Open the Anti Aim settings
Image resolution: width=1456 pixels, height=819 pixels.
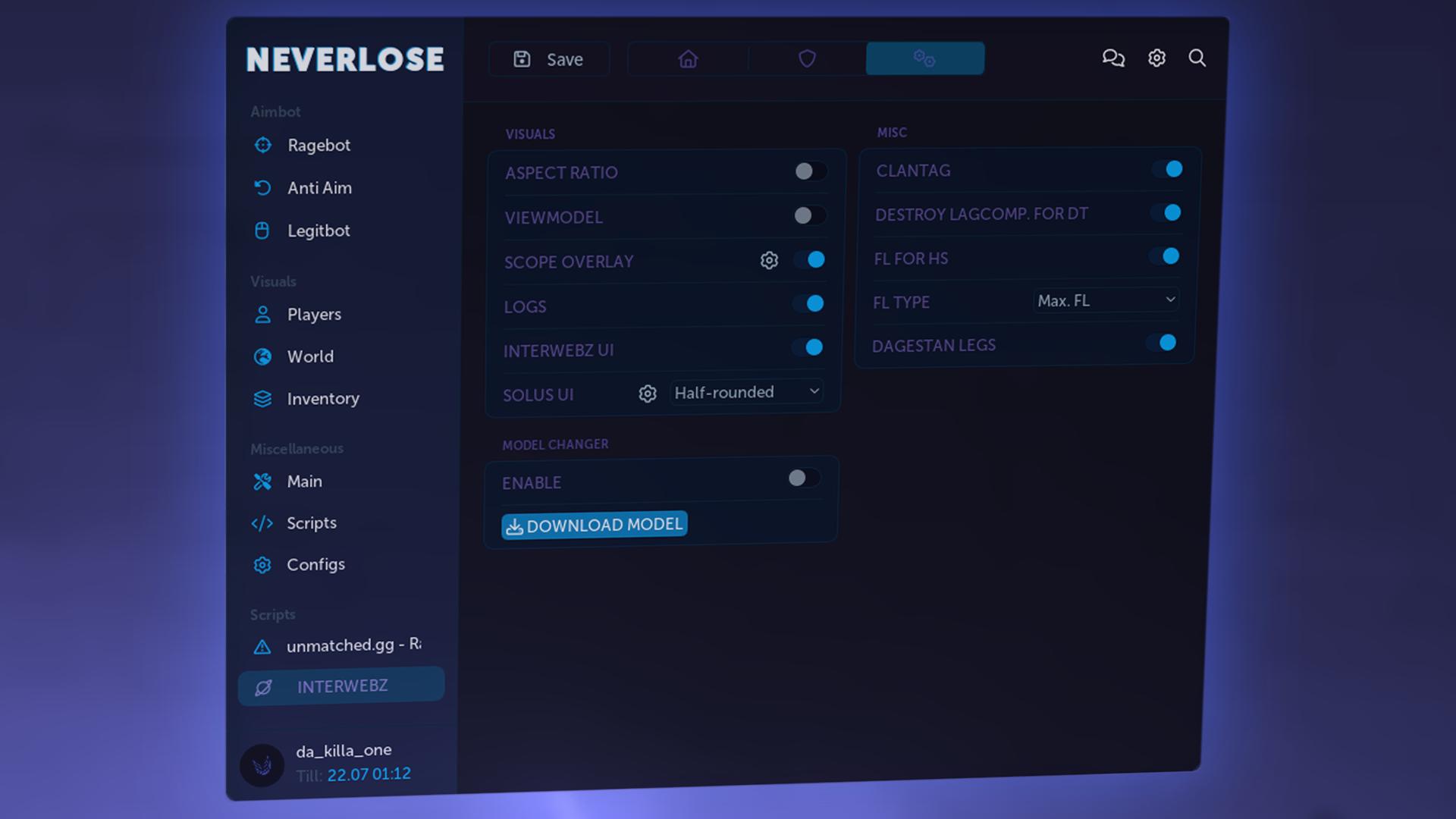tap(262, 188)
